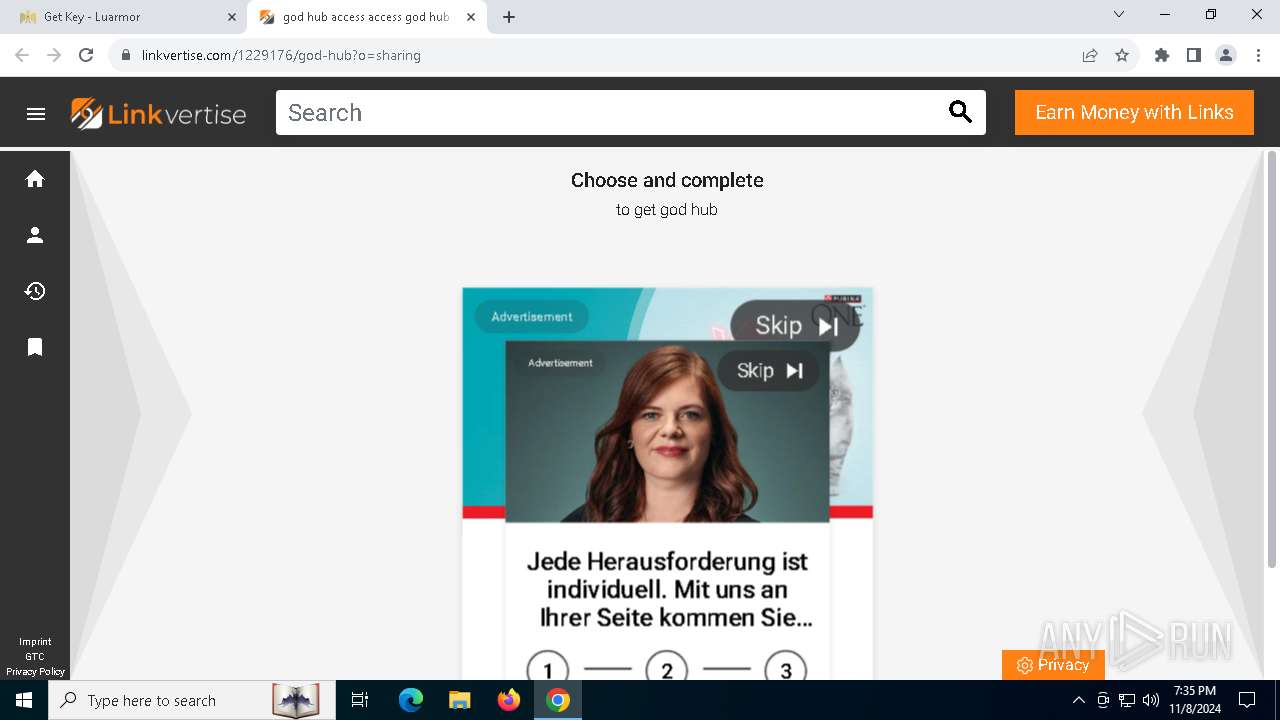Open Windows notification center

tap(1247, 700)
